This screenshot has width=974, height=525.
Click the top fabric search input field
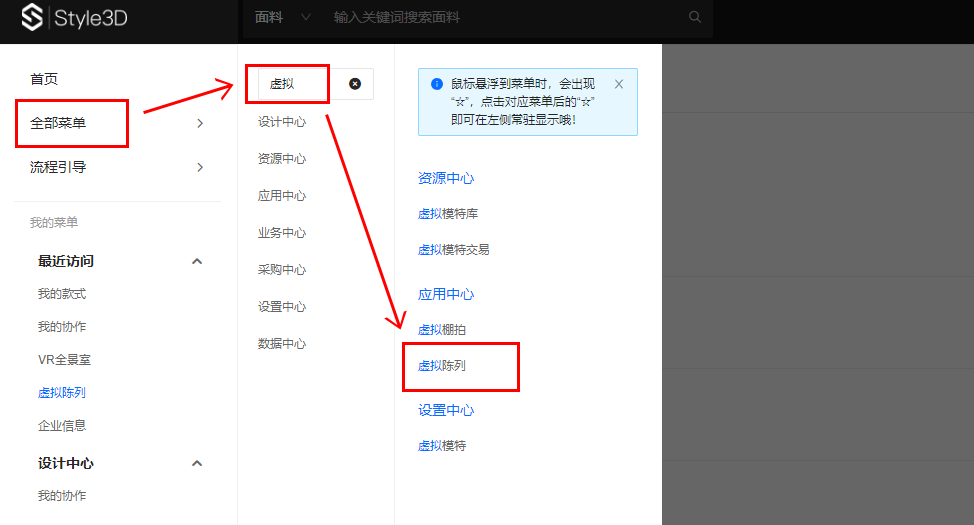pos(500,17)
